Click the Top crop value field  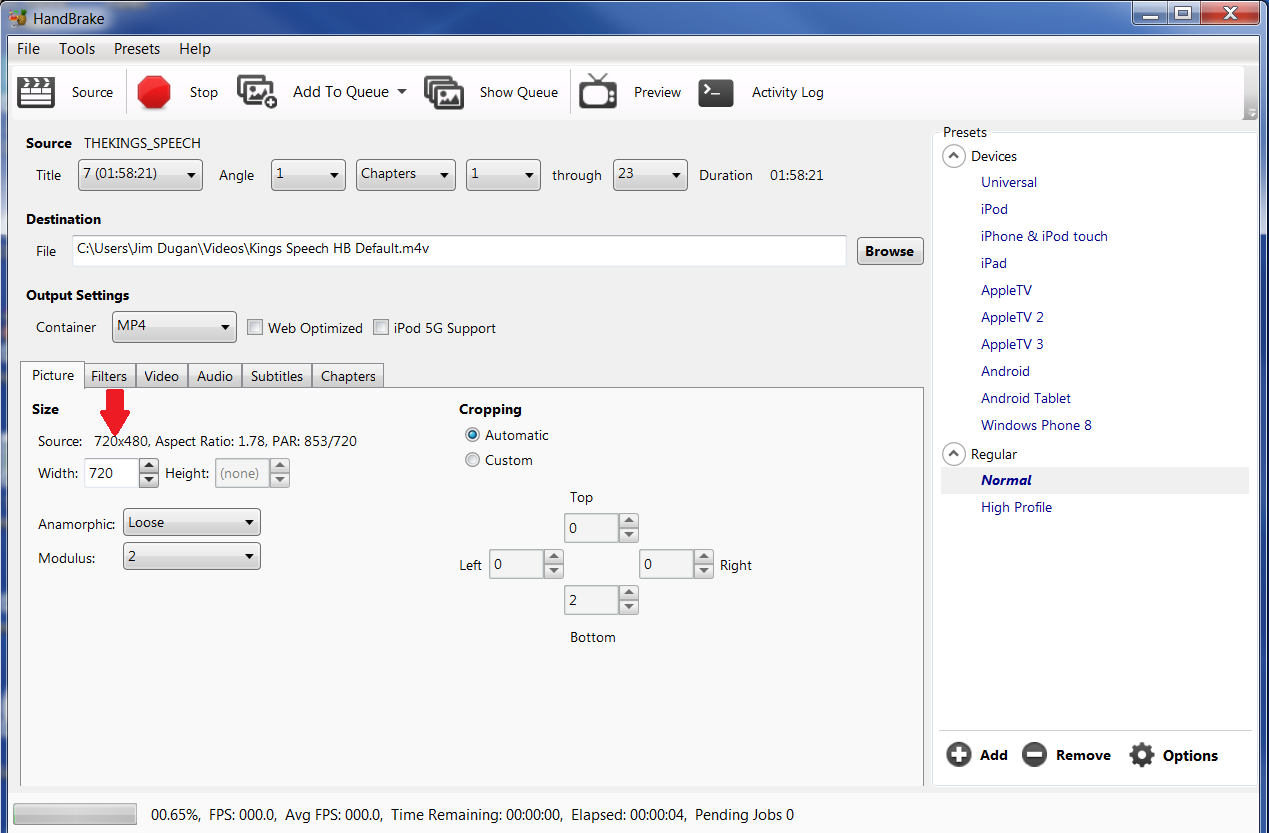pyautogui.click(x=592, y=528)
